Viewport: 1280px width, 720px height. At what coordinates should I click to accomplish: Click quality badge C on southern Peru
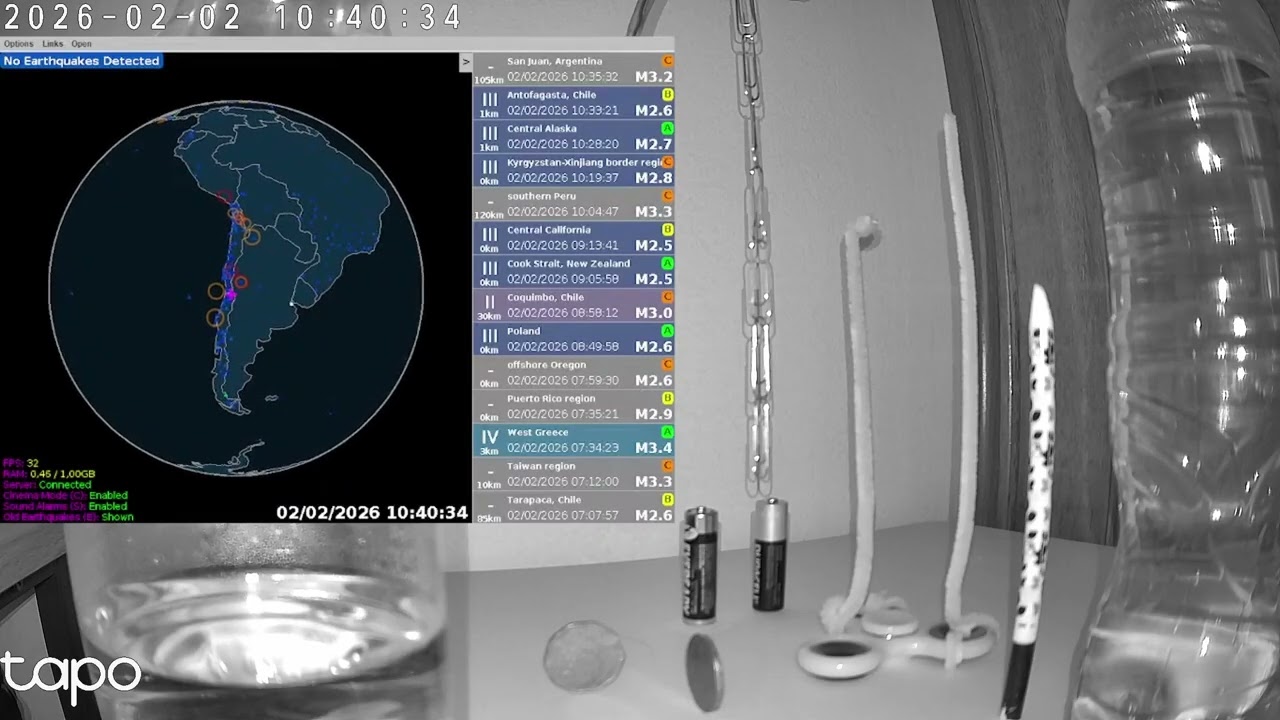click(668, 196)
